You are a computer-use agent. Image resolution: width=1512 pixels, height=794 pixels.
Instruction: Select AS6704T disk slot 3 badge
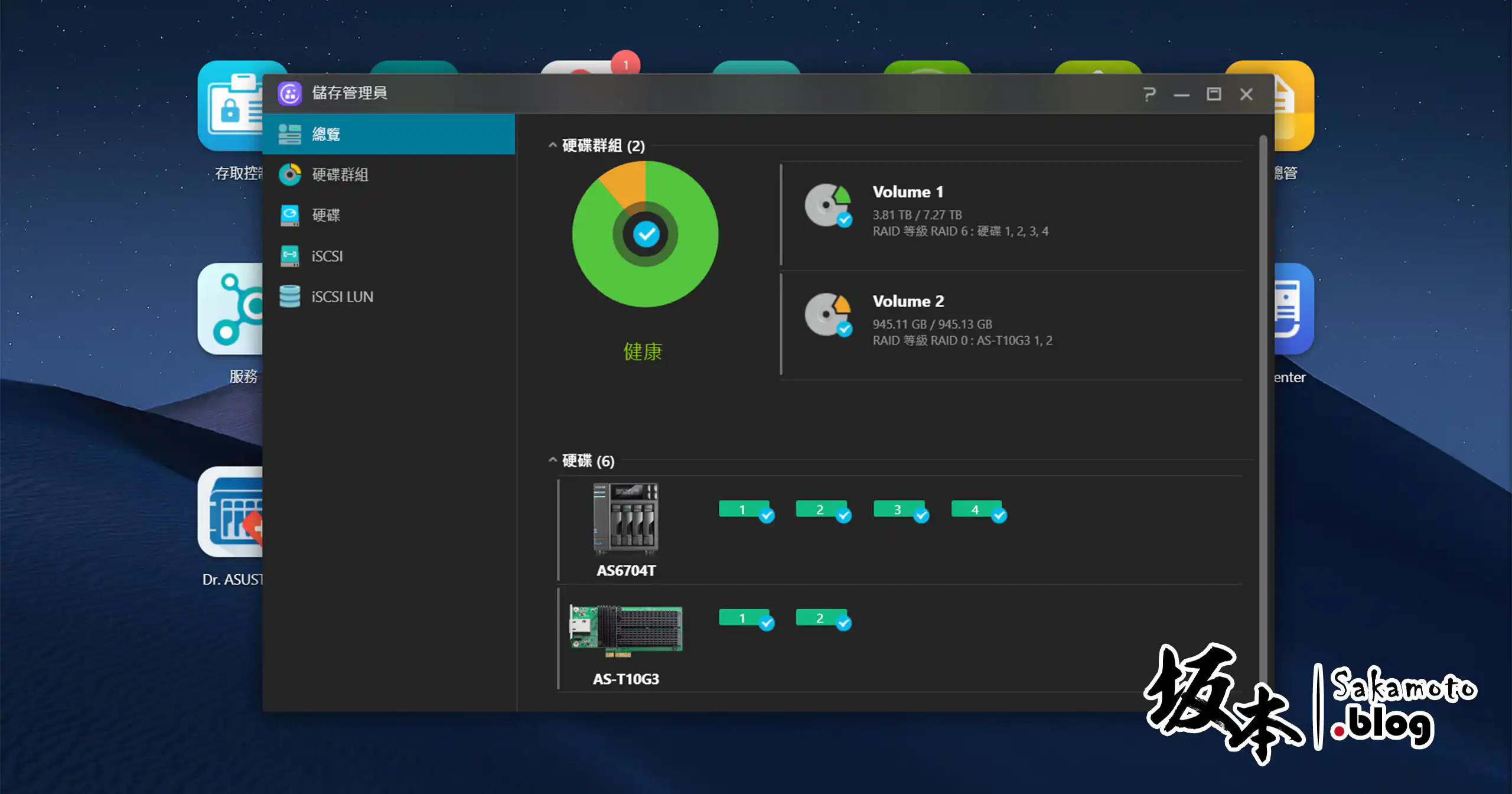click(898, 509)
